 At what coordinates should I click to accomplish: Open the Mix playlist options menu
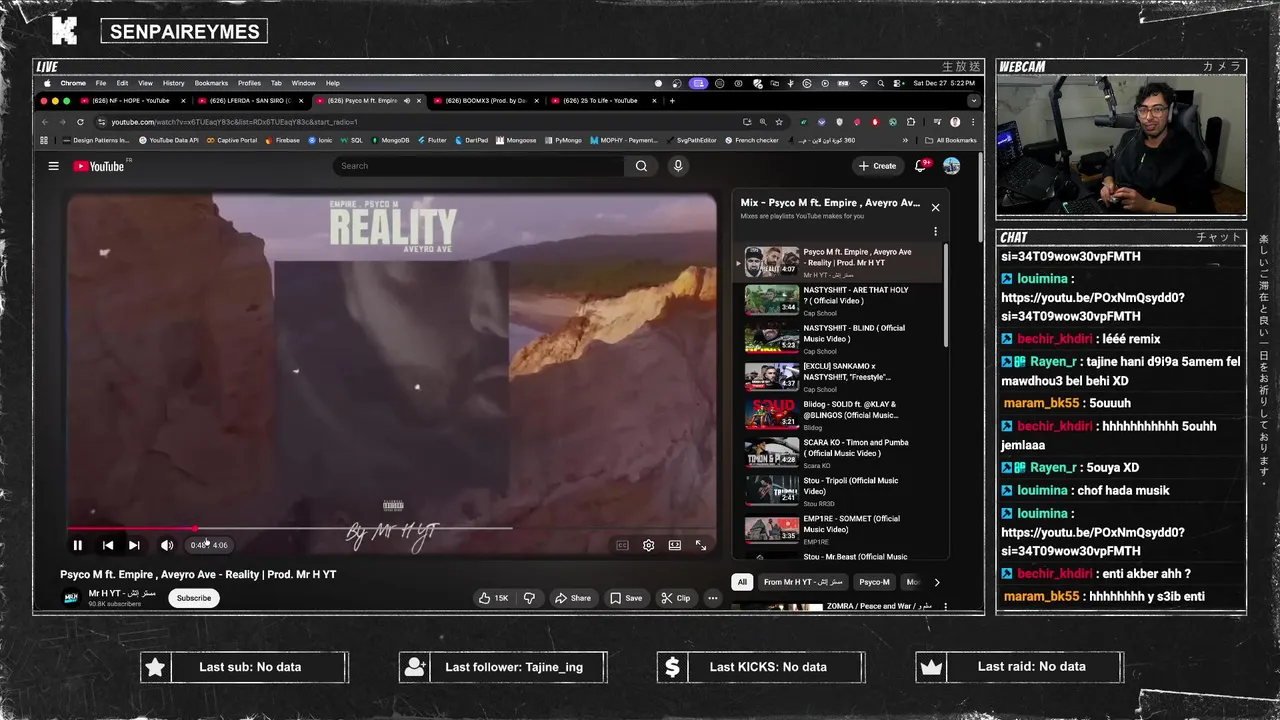click(x=935, y=231)
